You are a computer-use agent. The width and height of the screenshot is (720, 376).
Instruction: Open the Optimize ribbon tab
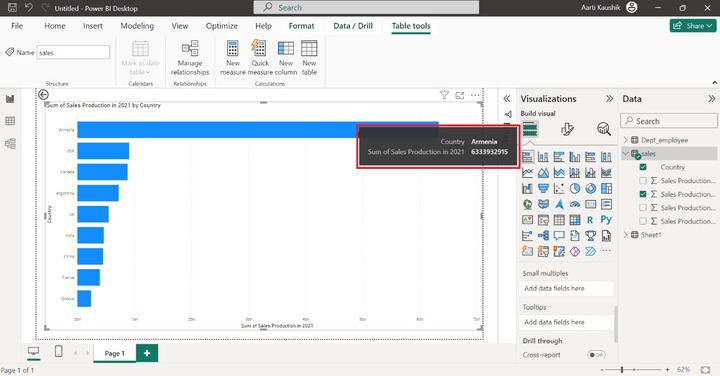pos(222,26)
